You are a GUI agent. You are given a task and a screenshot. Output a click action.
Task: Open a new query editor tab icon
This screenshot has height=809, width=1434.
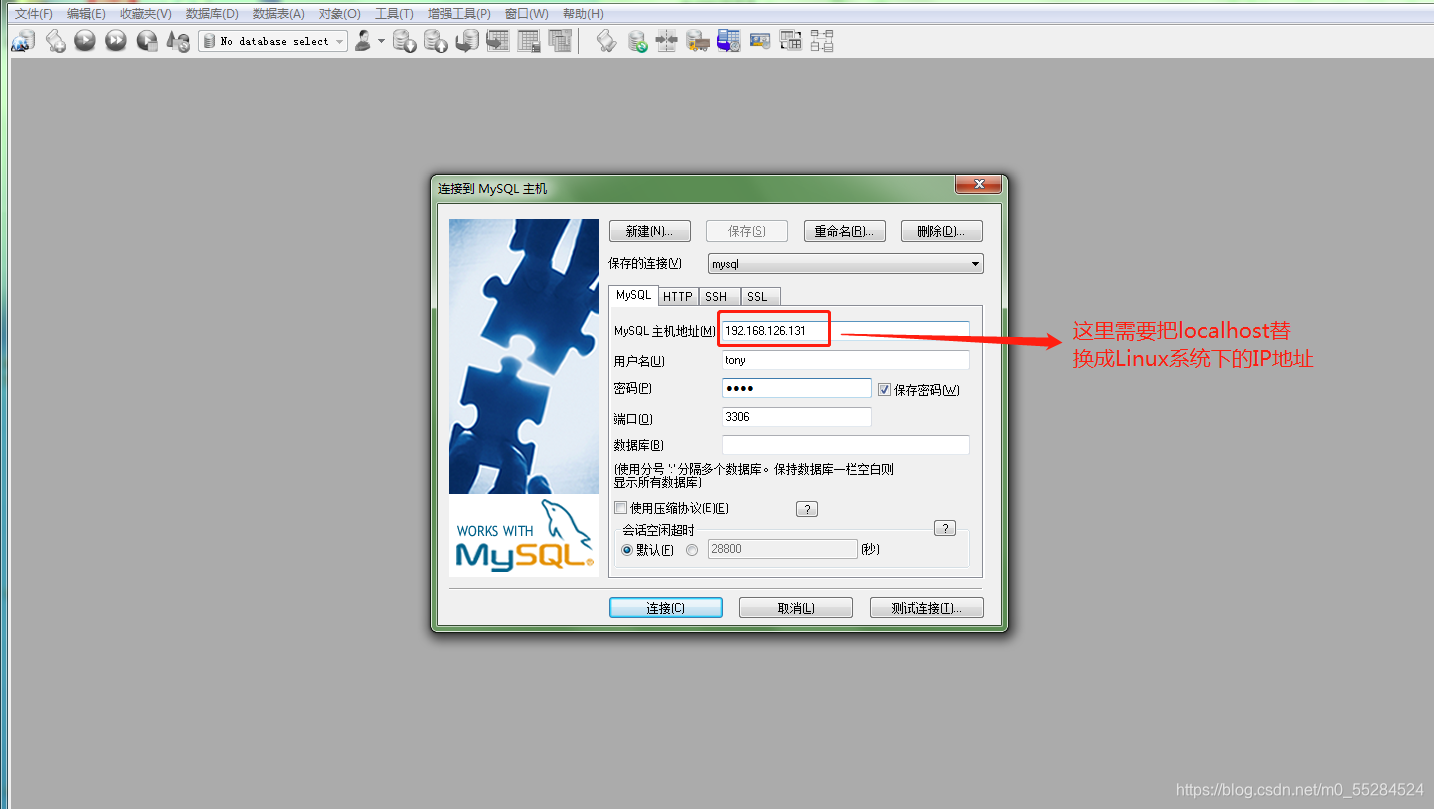56,41
